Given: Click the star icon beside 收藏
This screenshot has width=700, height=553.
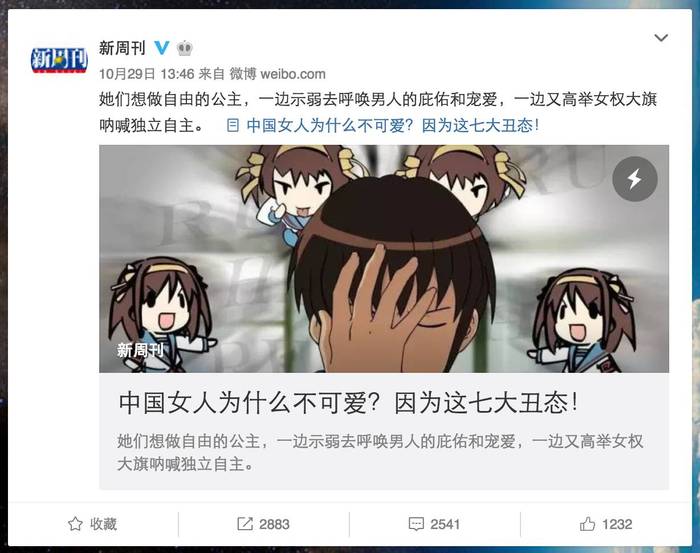Looking at the screenshot, I should tap(75, 524).
